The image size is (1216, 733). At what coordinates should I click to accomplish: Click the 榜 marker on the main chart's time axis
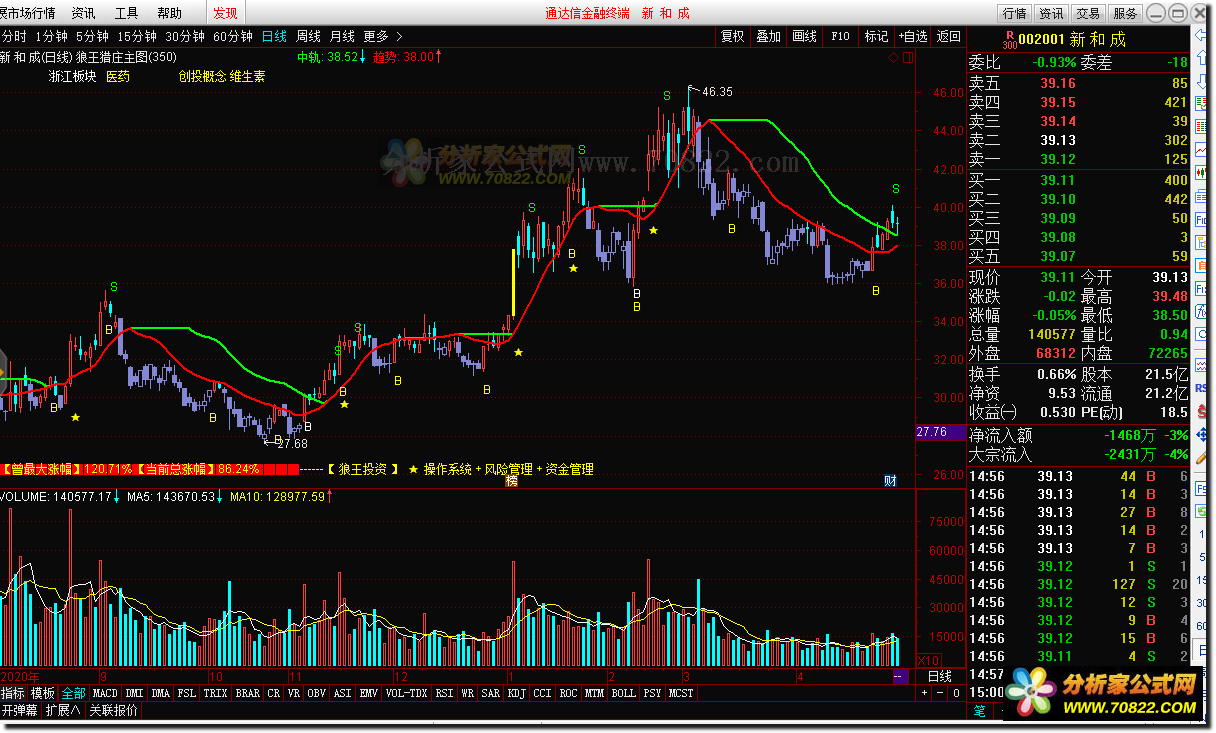512,481
